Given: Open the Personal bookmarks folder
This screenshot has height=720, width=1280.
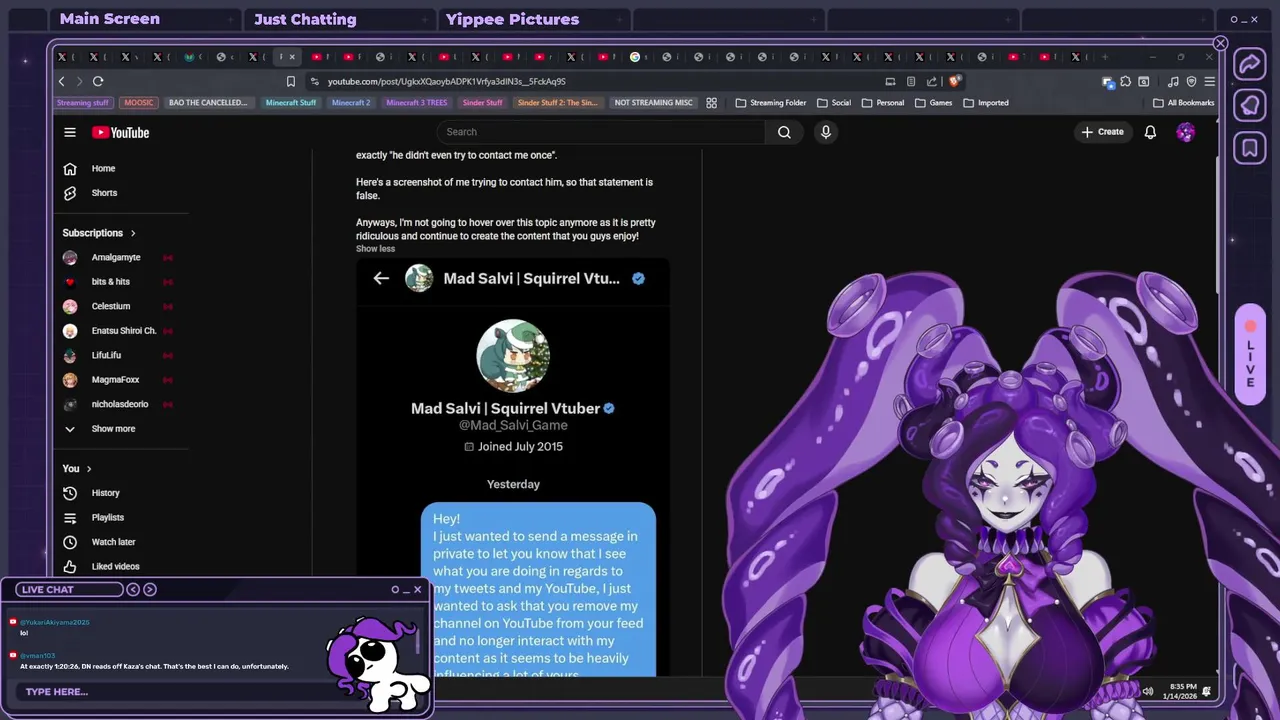Looking at the screenshot, I should [882, 103].
